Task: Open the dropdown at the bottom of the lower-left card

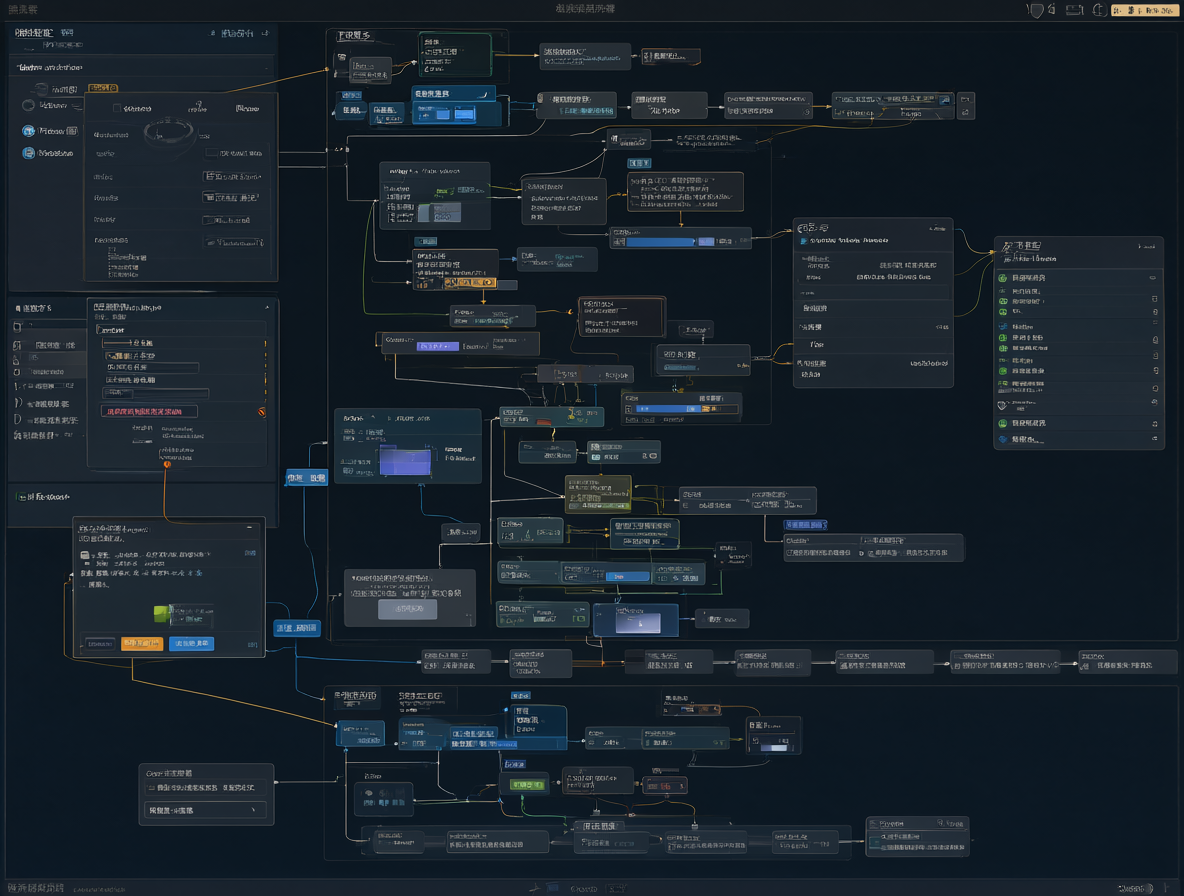Action: [205, 810]
